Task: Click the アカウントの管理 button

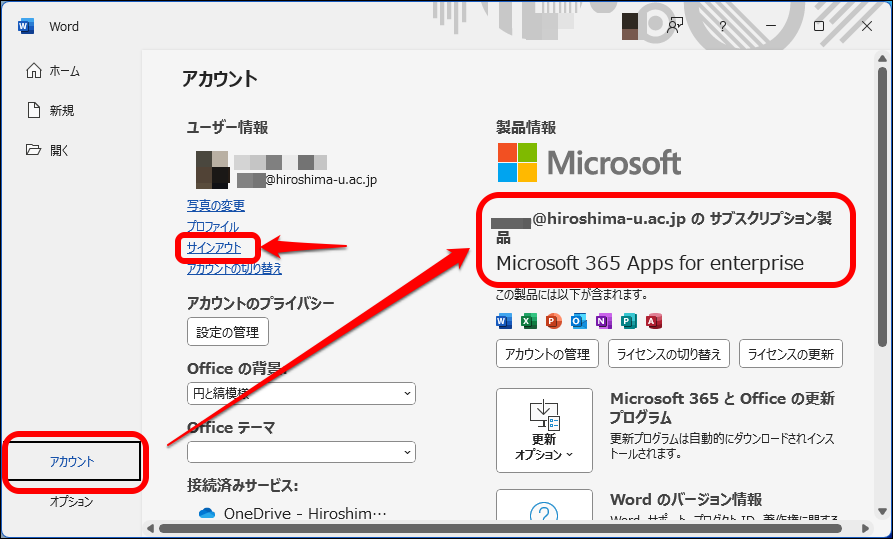Action: (x=547, y=354)
